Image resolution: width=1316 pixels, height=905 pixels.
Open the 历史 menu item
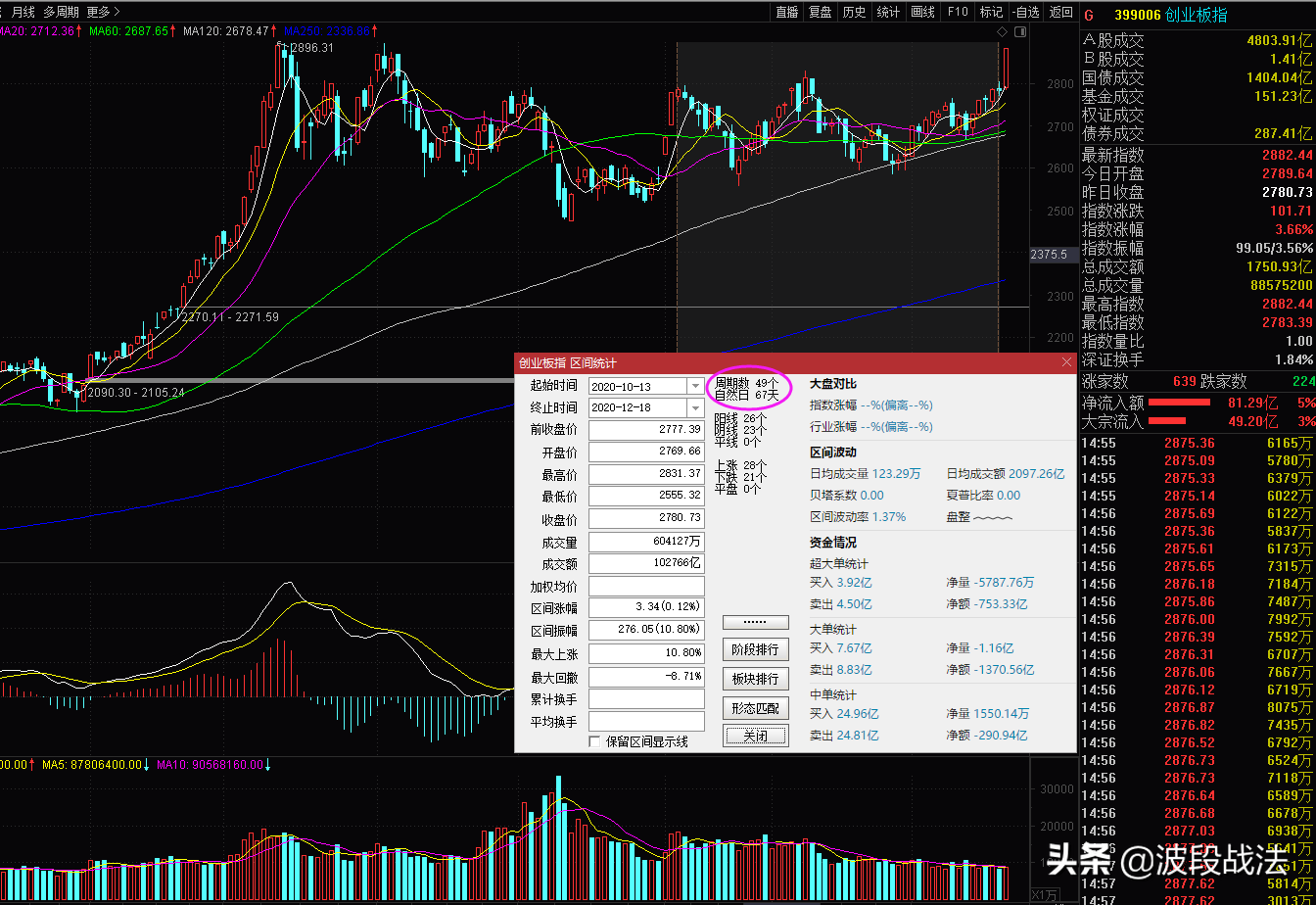[x=854, y=12]
